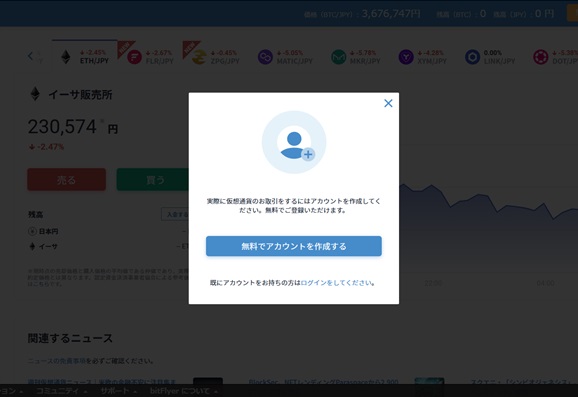Click the green 買う buy button
The width and height of the screenshot is (578, 397).
click(x=153, y=180)
